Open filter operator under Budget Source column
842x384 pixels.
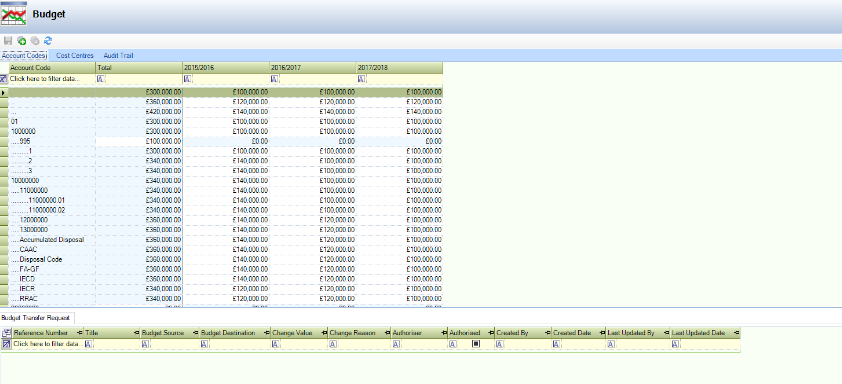pyautogui.click(x=146, y=344)
